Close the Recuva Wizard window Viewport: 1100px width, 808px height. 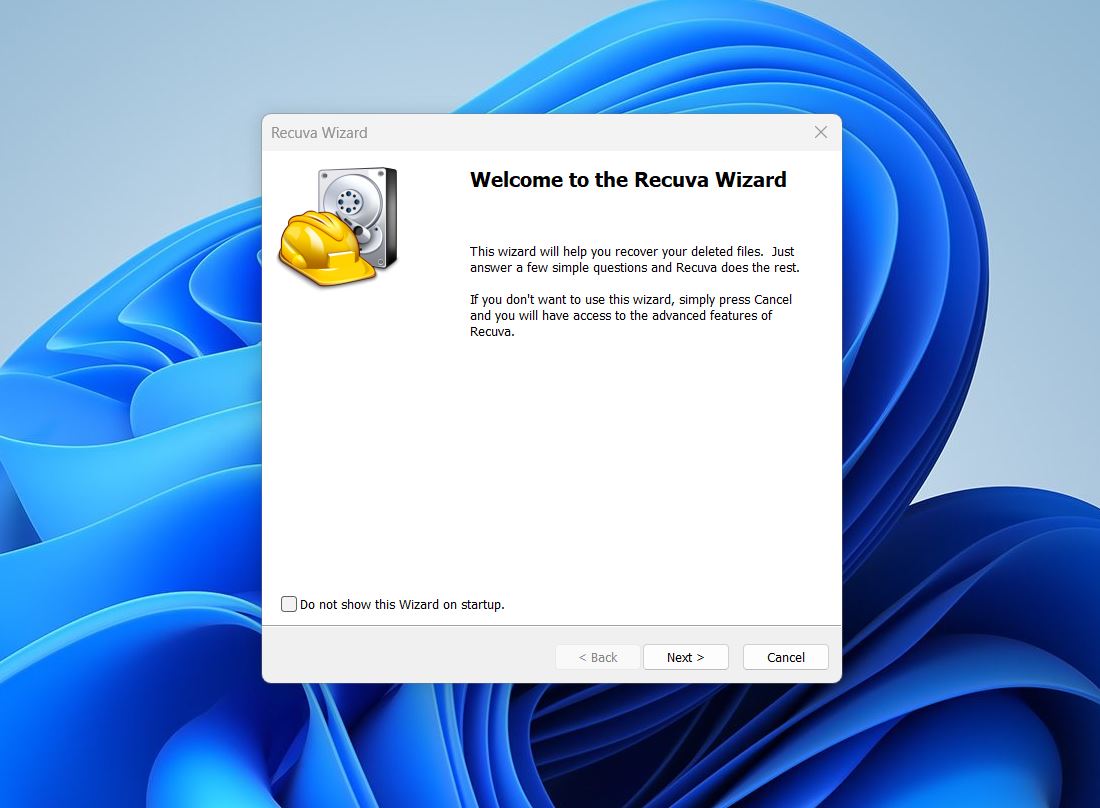pyautogui.click(x=821, y=133)
